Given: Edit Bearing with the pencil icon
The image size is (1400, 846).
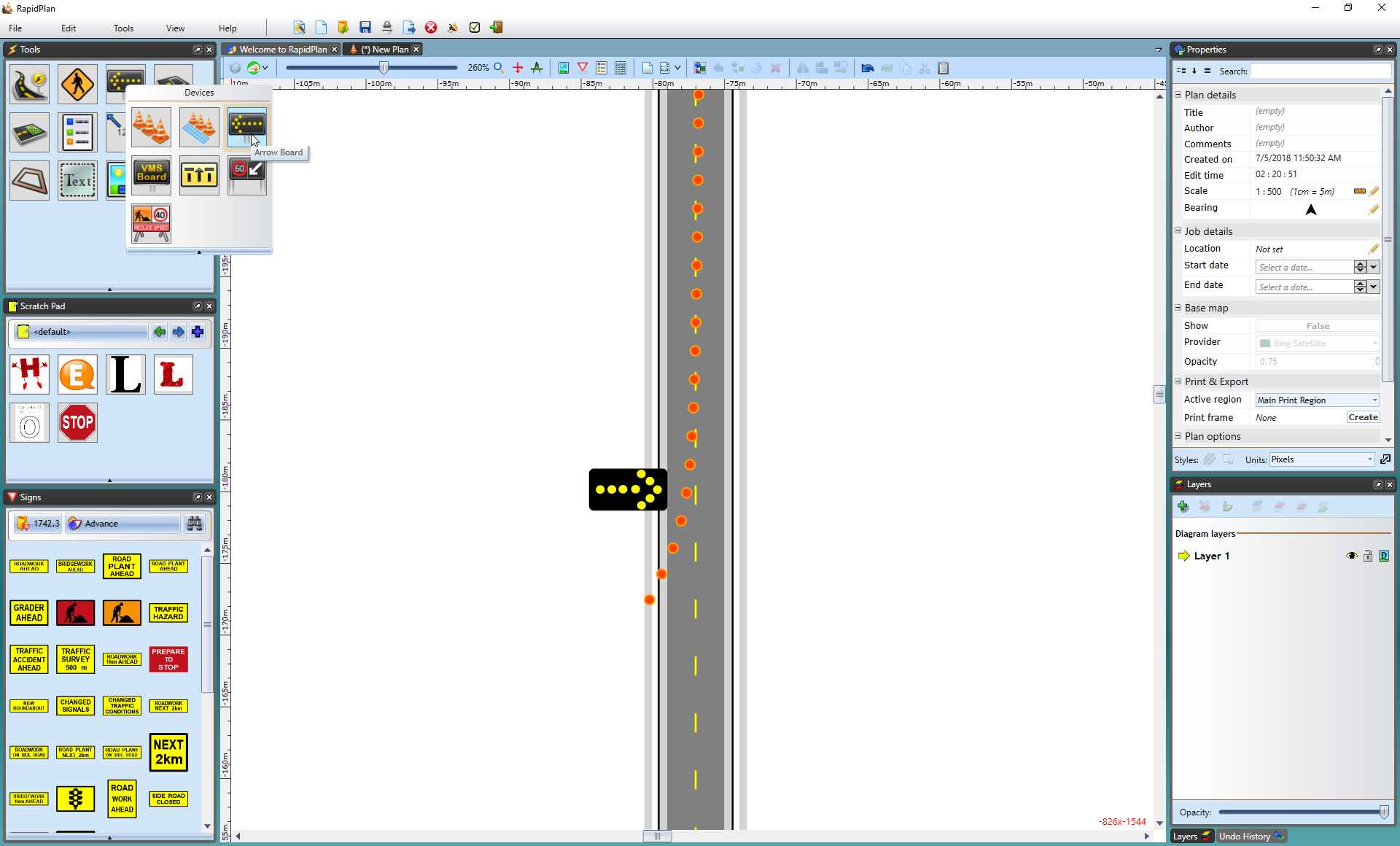Looking at the screenshot, I should pyautogui.click(x=1374, y=209).
